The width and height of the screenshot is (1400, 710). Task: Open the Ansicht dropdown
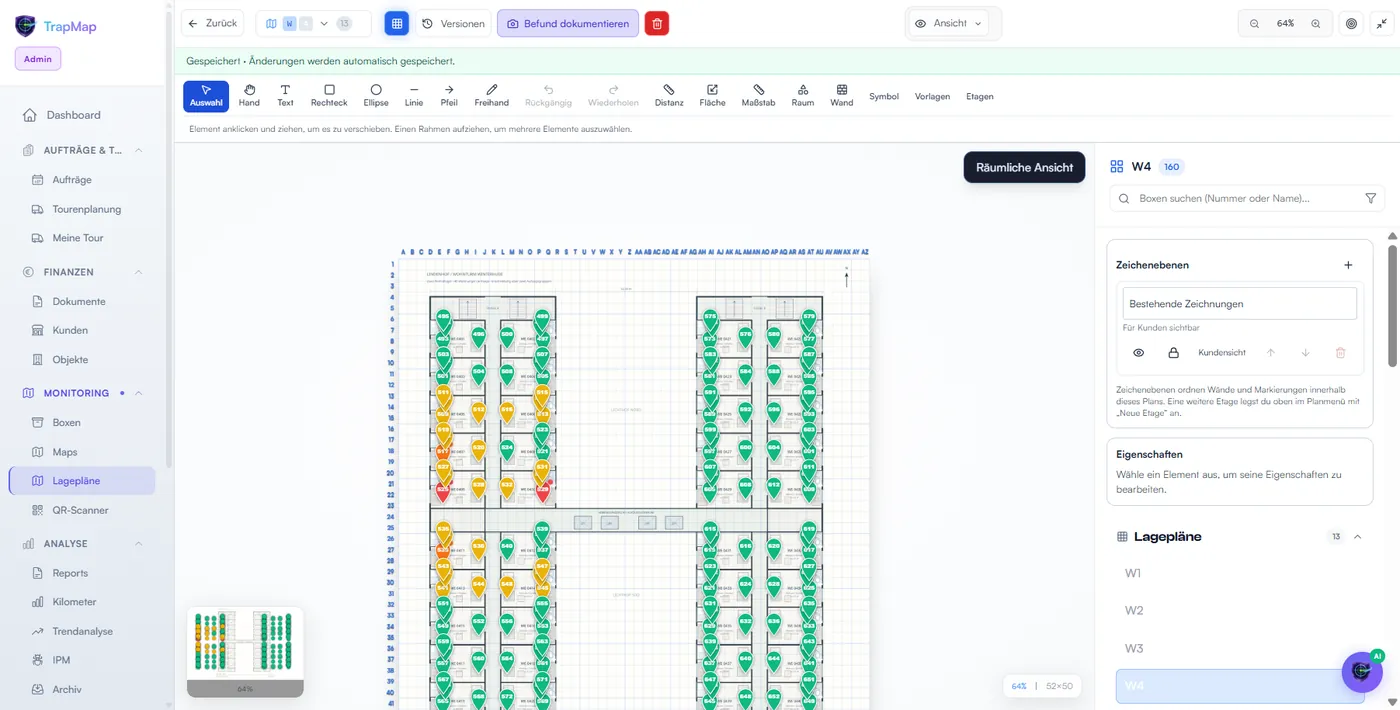[x=949, y=23]
